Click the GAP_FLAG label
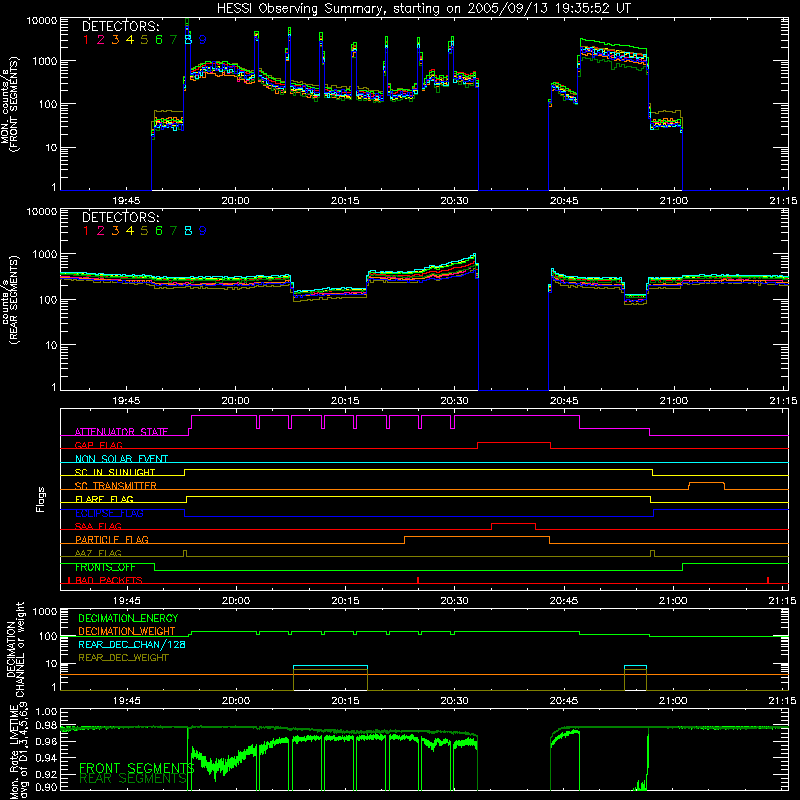The height and width of the screenshot is (800, 800). [x=98, y=445]
